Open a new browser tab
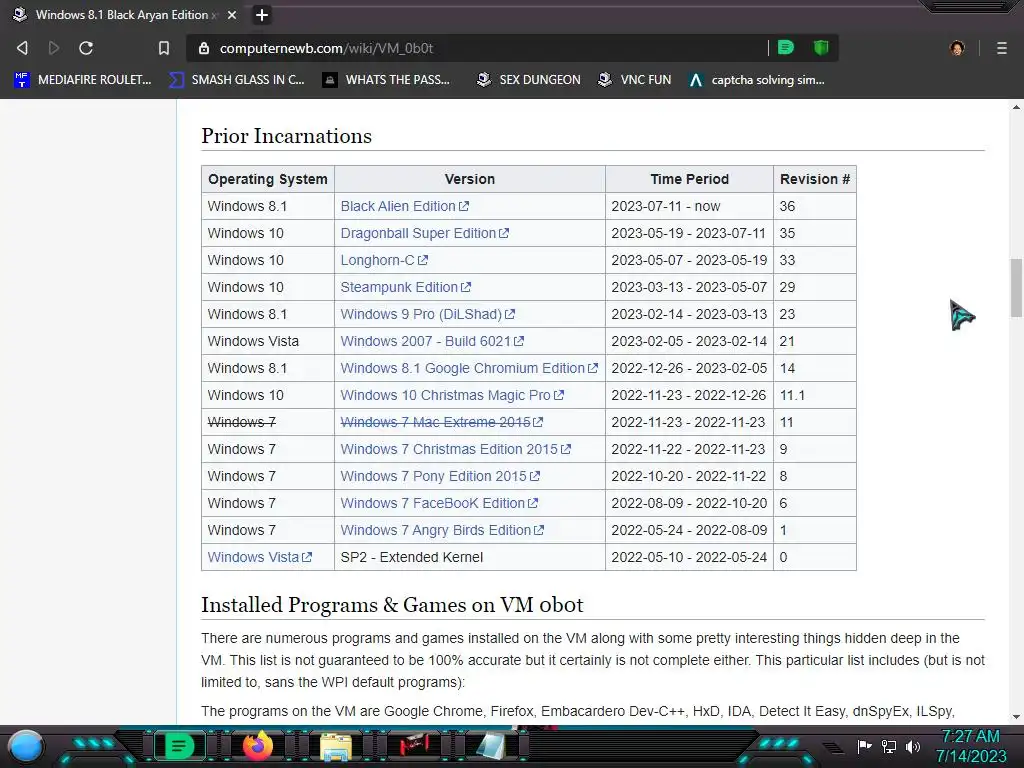Image resolution: width=1024 pixels, height=768 pixels. [262, 15]
